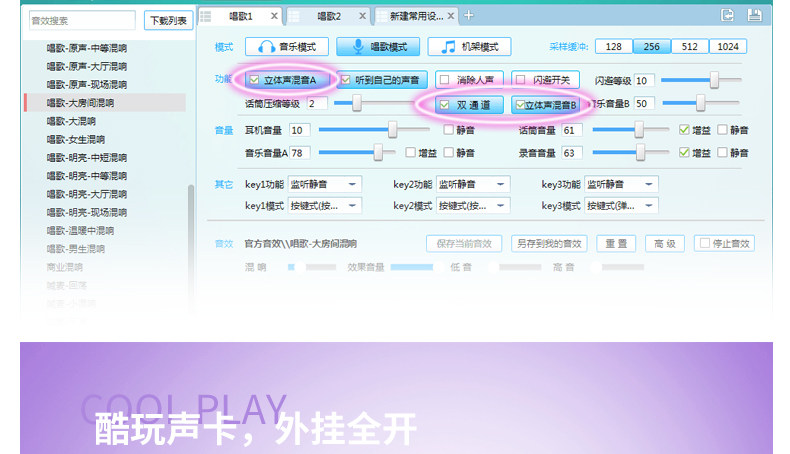Click the 另存到我的音效 button
Screen dimensions: 790x454
[549, 244]
